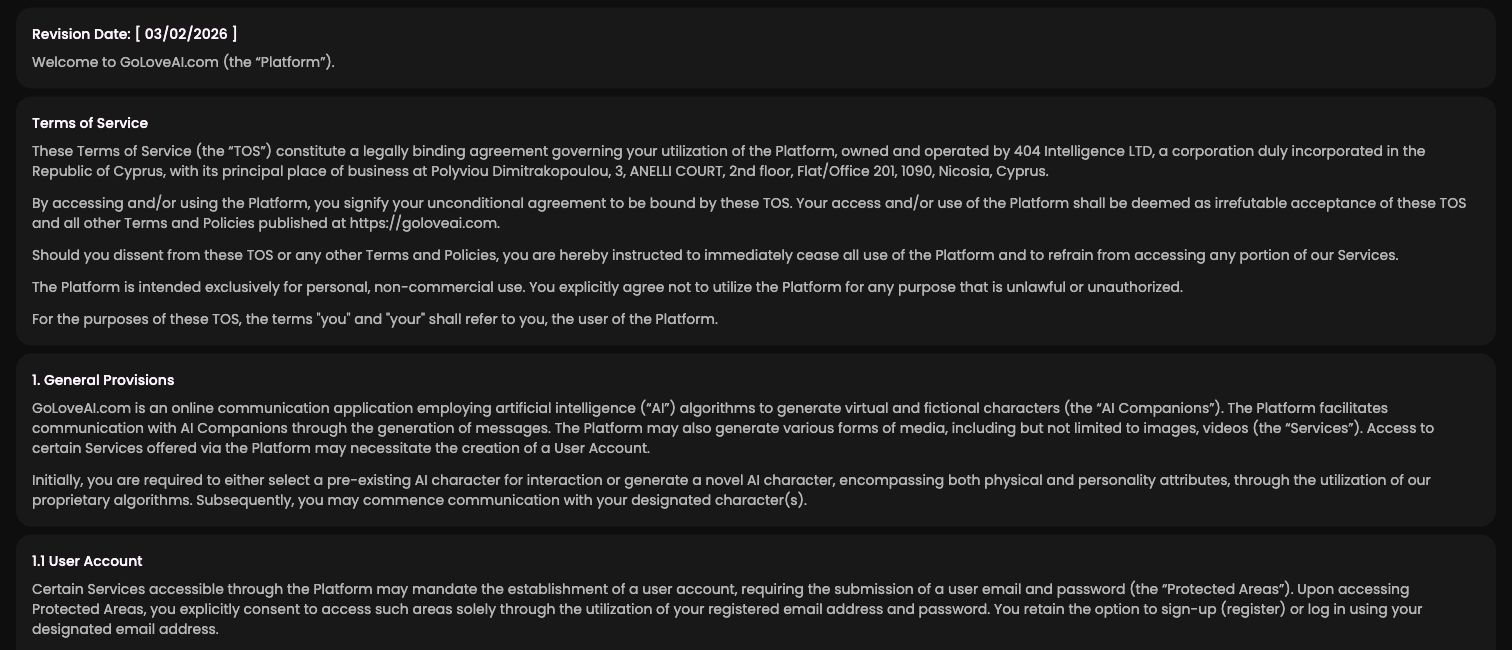Click the paragraph starting 'By accessing and/or using'
1512x650 pixels.
click(x=749, y=213)
